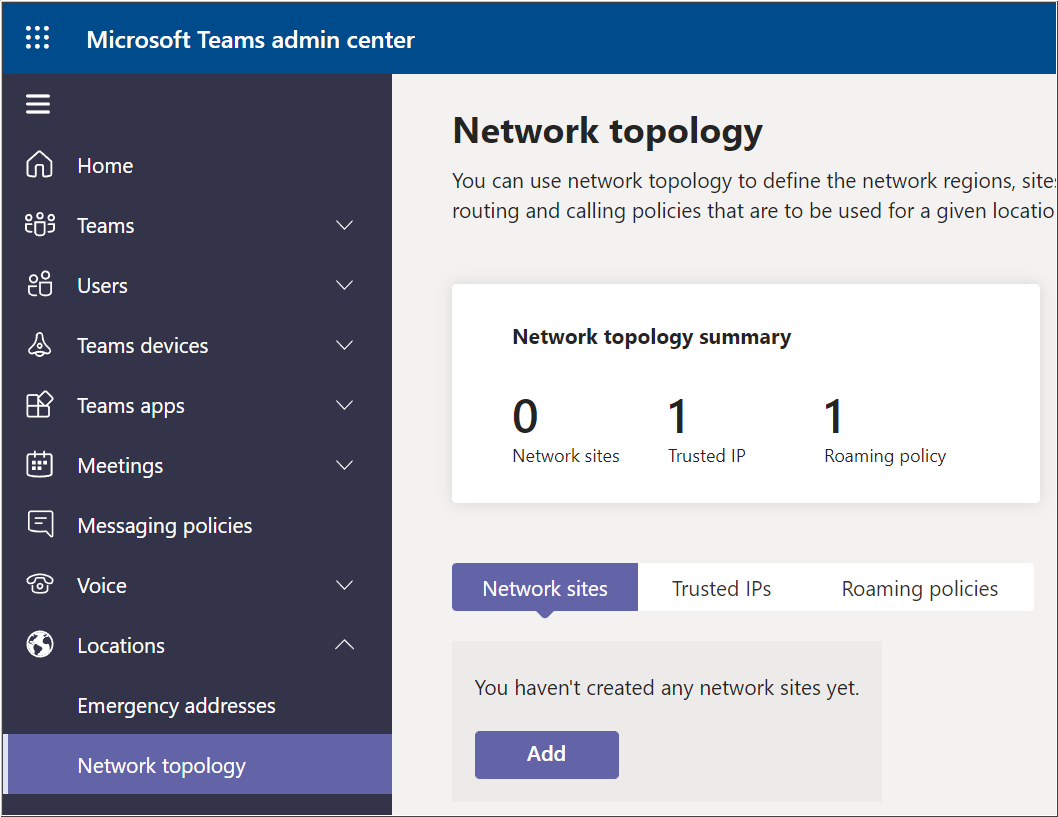Expand the Voice menu chevron
The width and height of the screenshot is (1058, 817).
pos(344,586)
